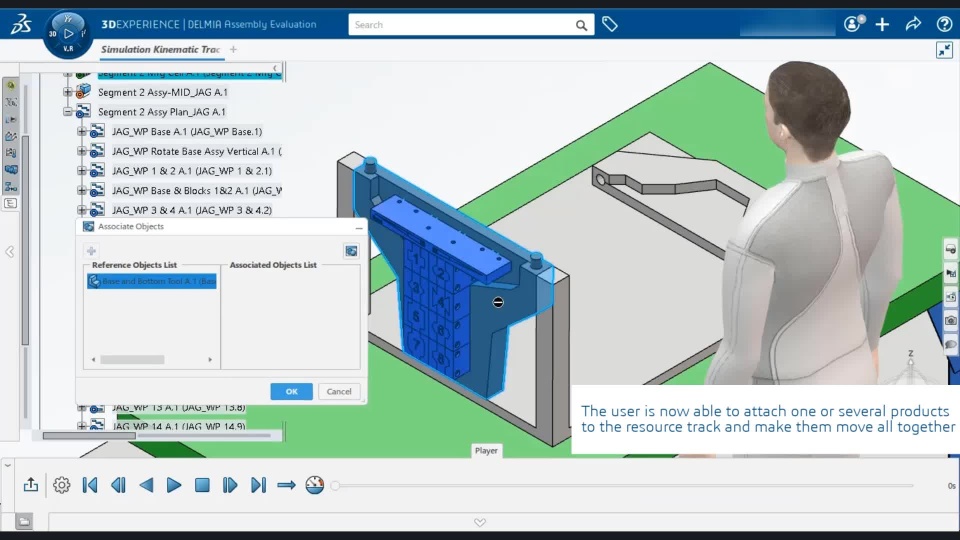Select Base and Bottom Tool A.1 reference item
Image resolution: width=960 pixels, height=540 pixels.
[152, 281]
